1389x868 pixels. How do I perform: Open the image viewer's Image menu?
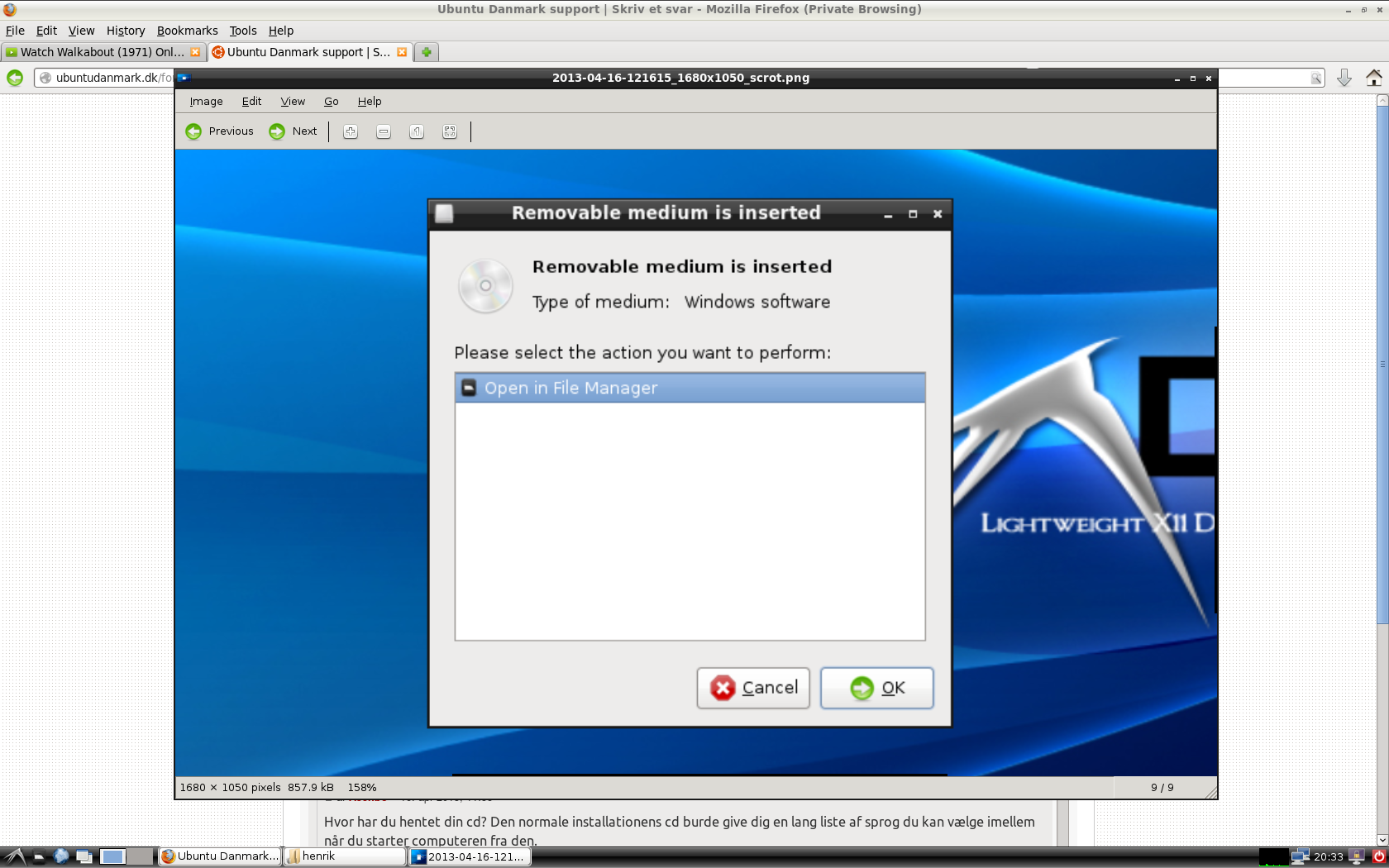click(x=206, y=102)
